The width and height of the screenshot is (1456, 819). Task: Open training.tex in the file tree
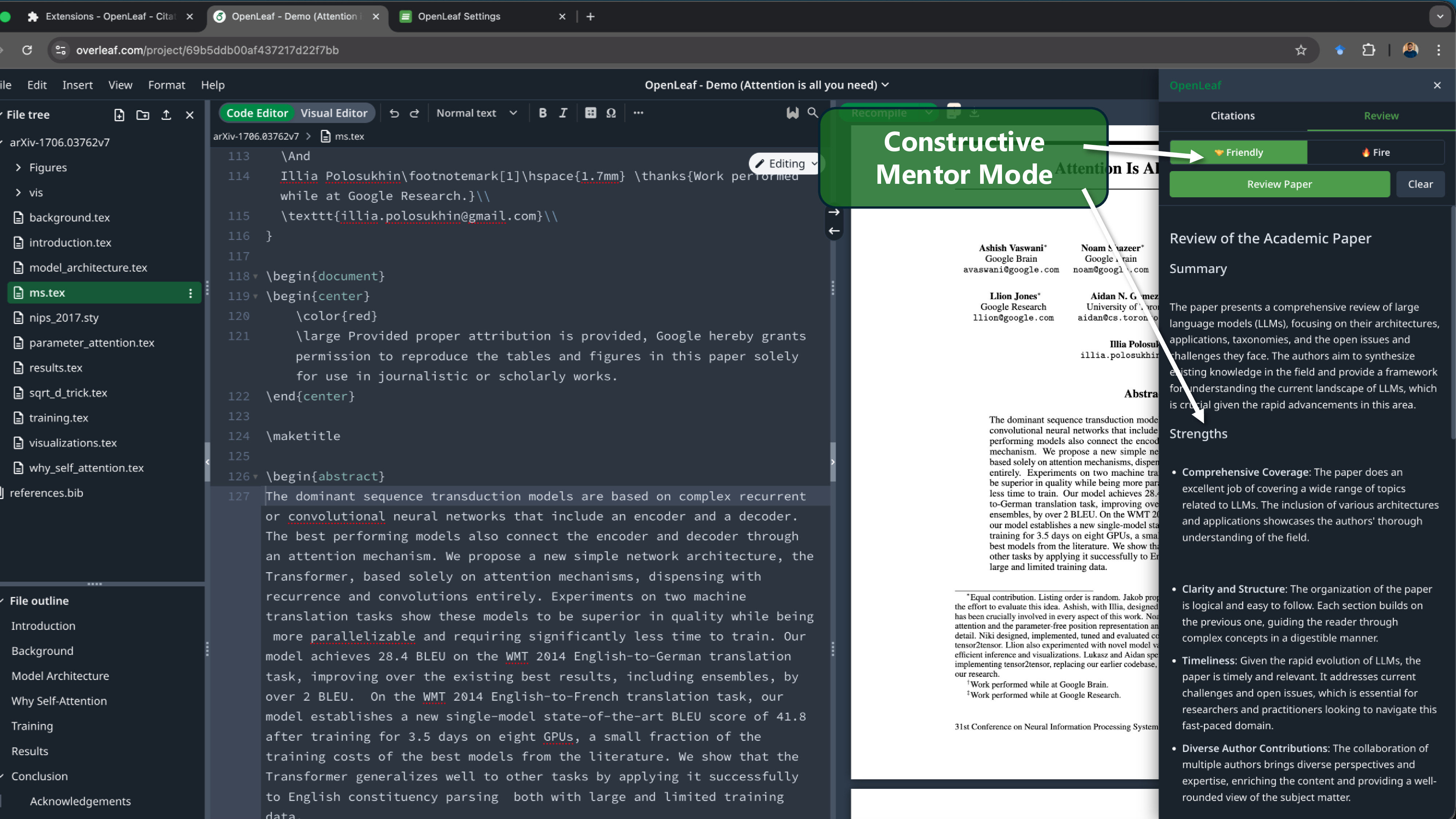tap(59, 418)
